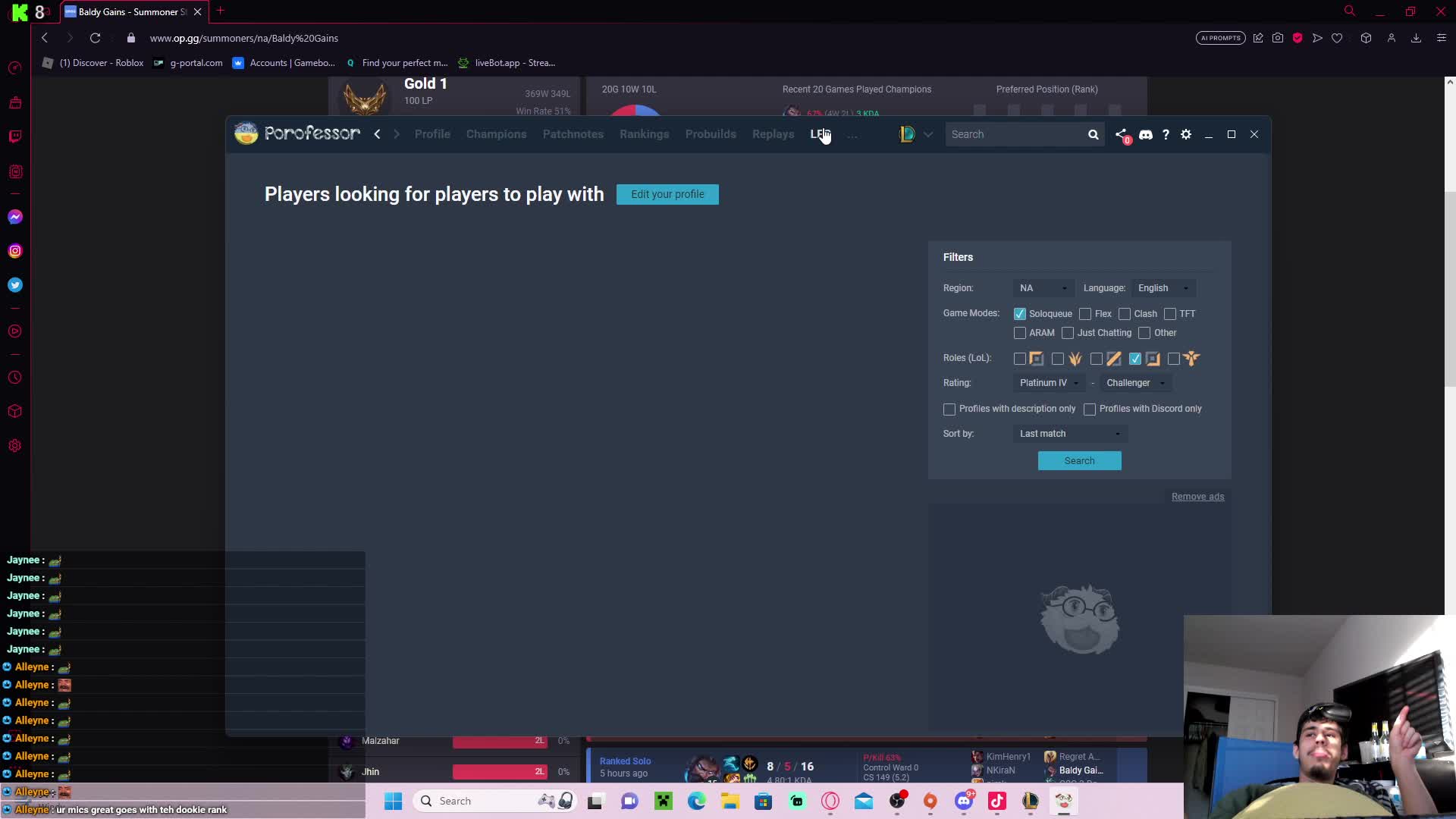Click Edit your profile button
The width and height of the screenshot is (1456, 819).
667,194
